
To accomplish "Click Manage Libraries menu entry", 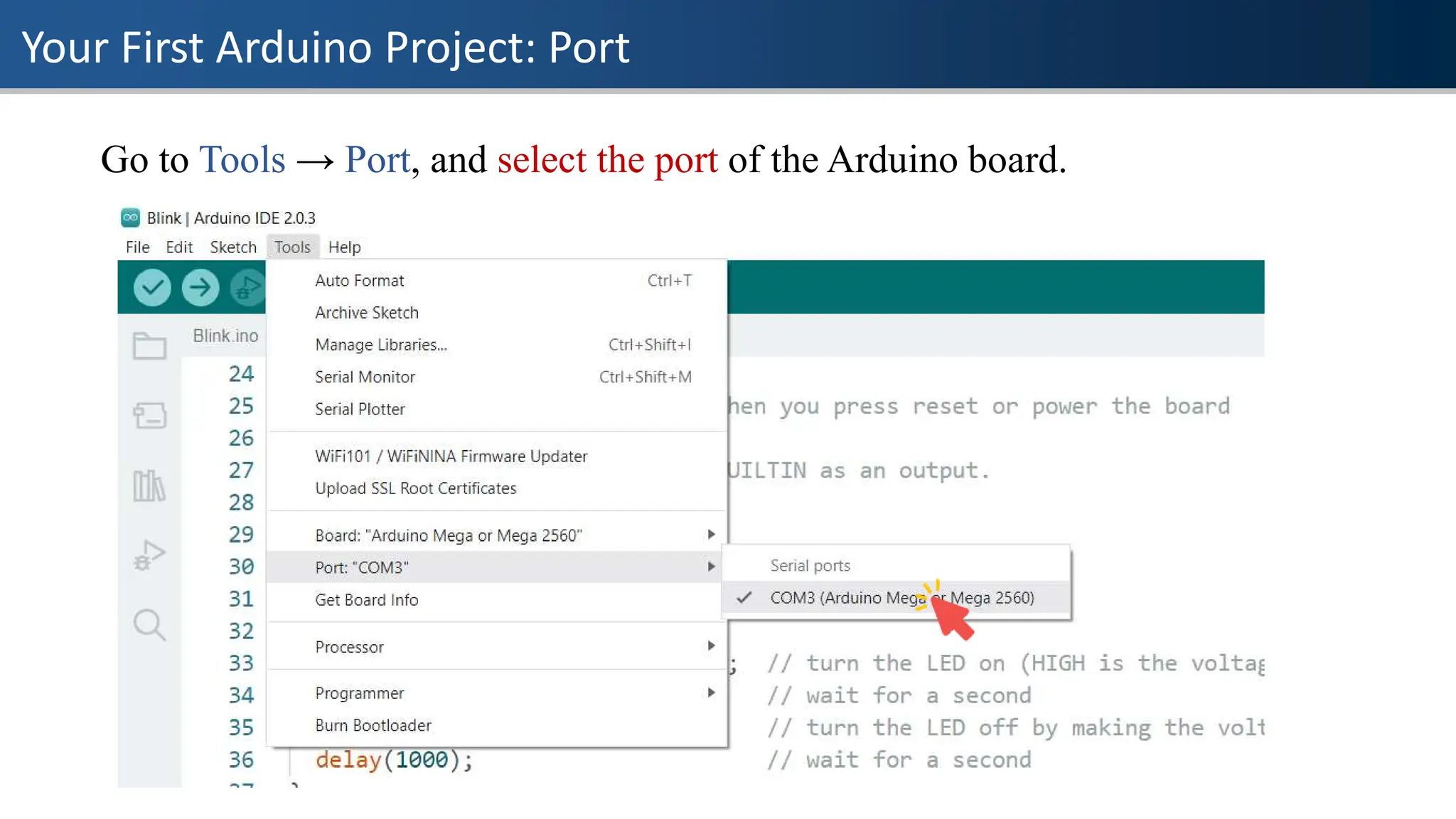I will point(381,345).
